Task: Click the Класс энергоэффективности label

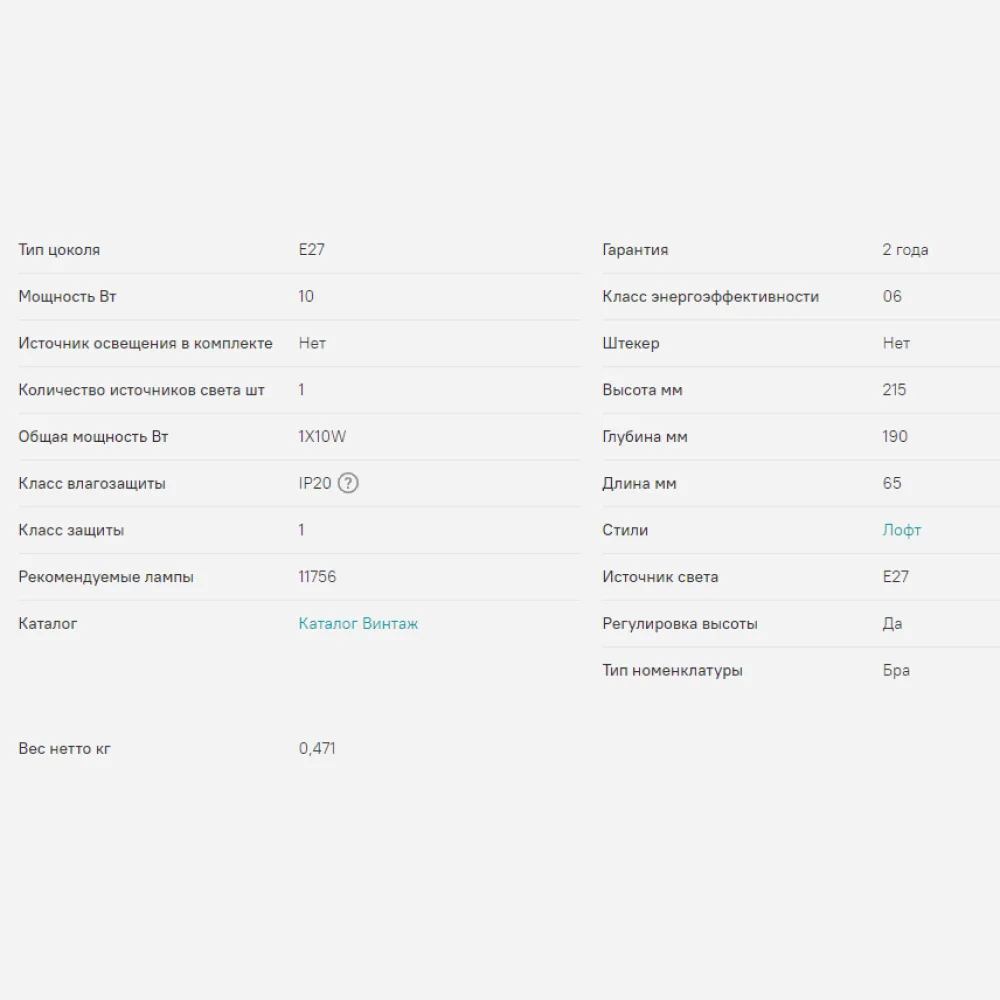Action: pos(710,296)
